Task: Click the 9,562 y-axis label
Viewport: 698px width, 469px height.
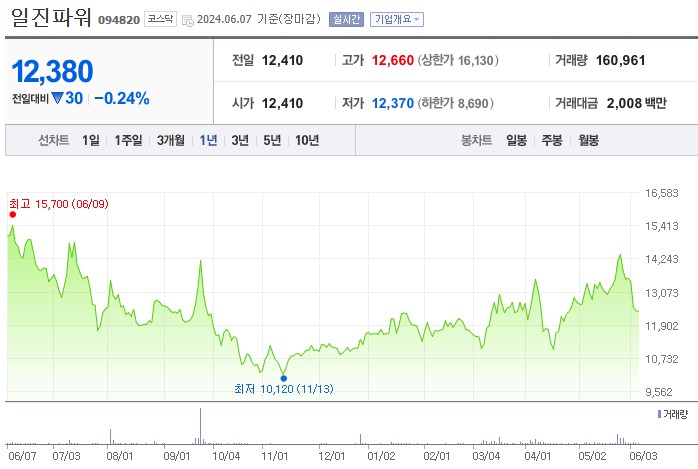Action: 659,392
